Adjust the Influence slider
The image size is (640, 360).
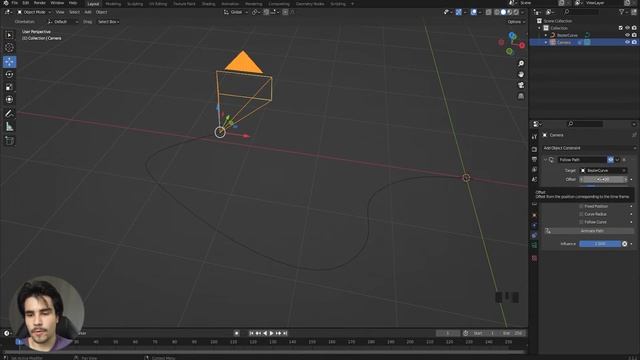click(x=600, y=244)
